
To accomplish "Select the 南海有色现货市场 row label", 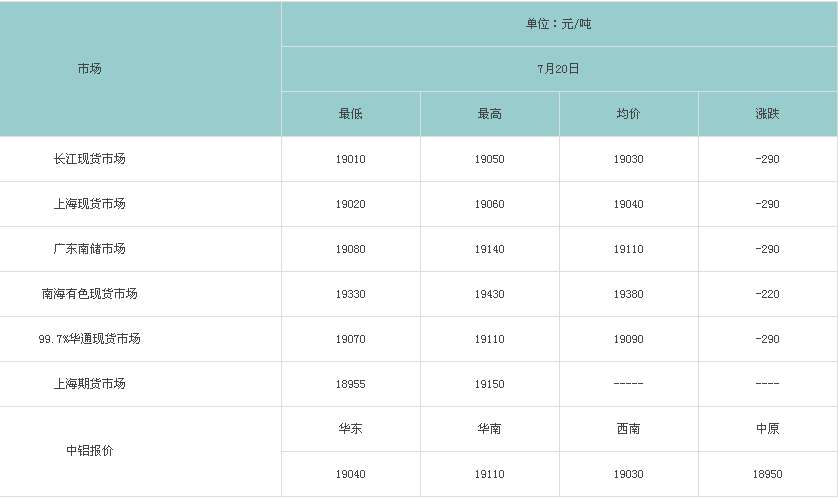I will point(89,293).
